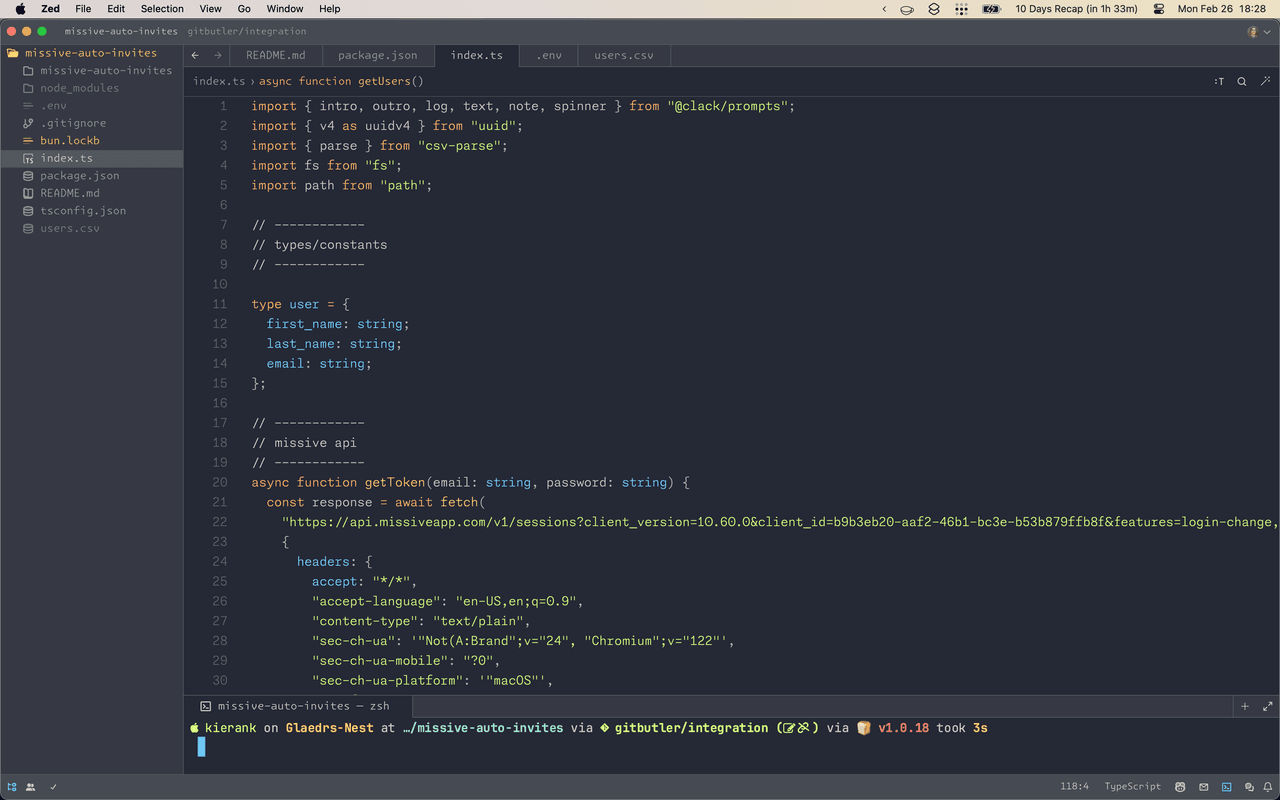Click the TypeScript language selector
1280x800 pixels.
pyautogui.click(x=1133, y=787)
